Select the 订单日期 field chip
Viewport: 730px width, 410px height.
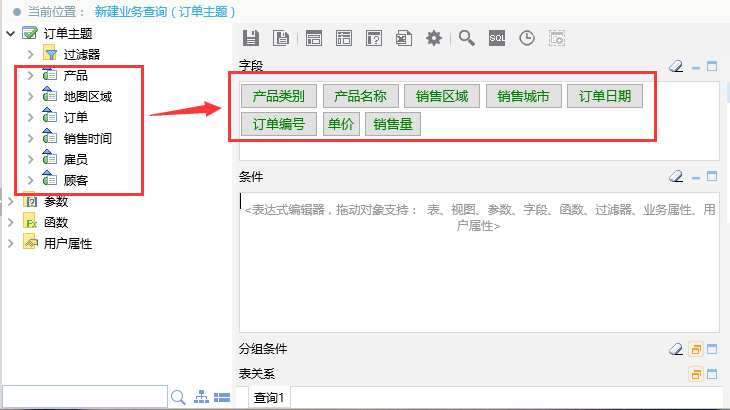tap(605, 96)
